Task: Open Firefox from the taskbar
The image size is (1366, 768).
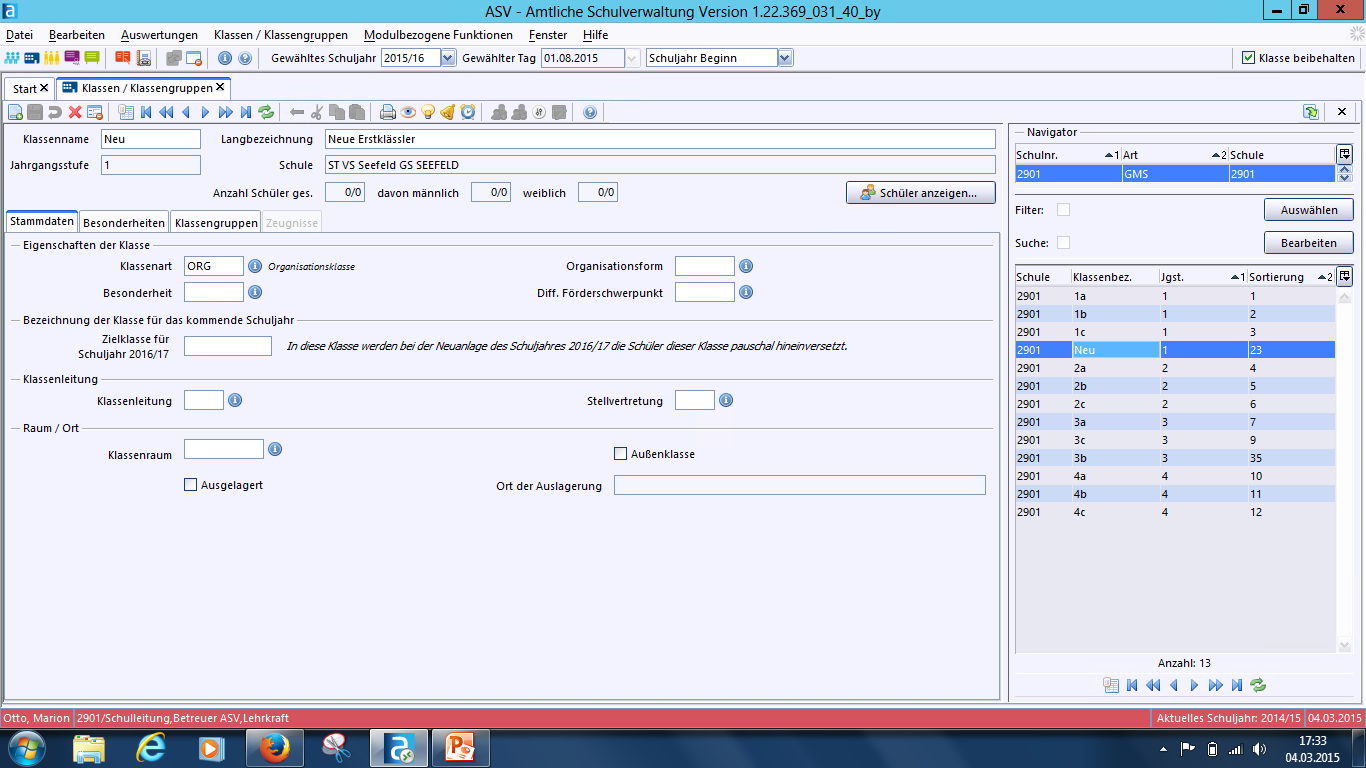Action: 273,748
